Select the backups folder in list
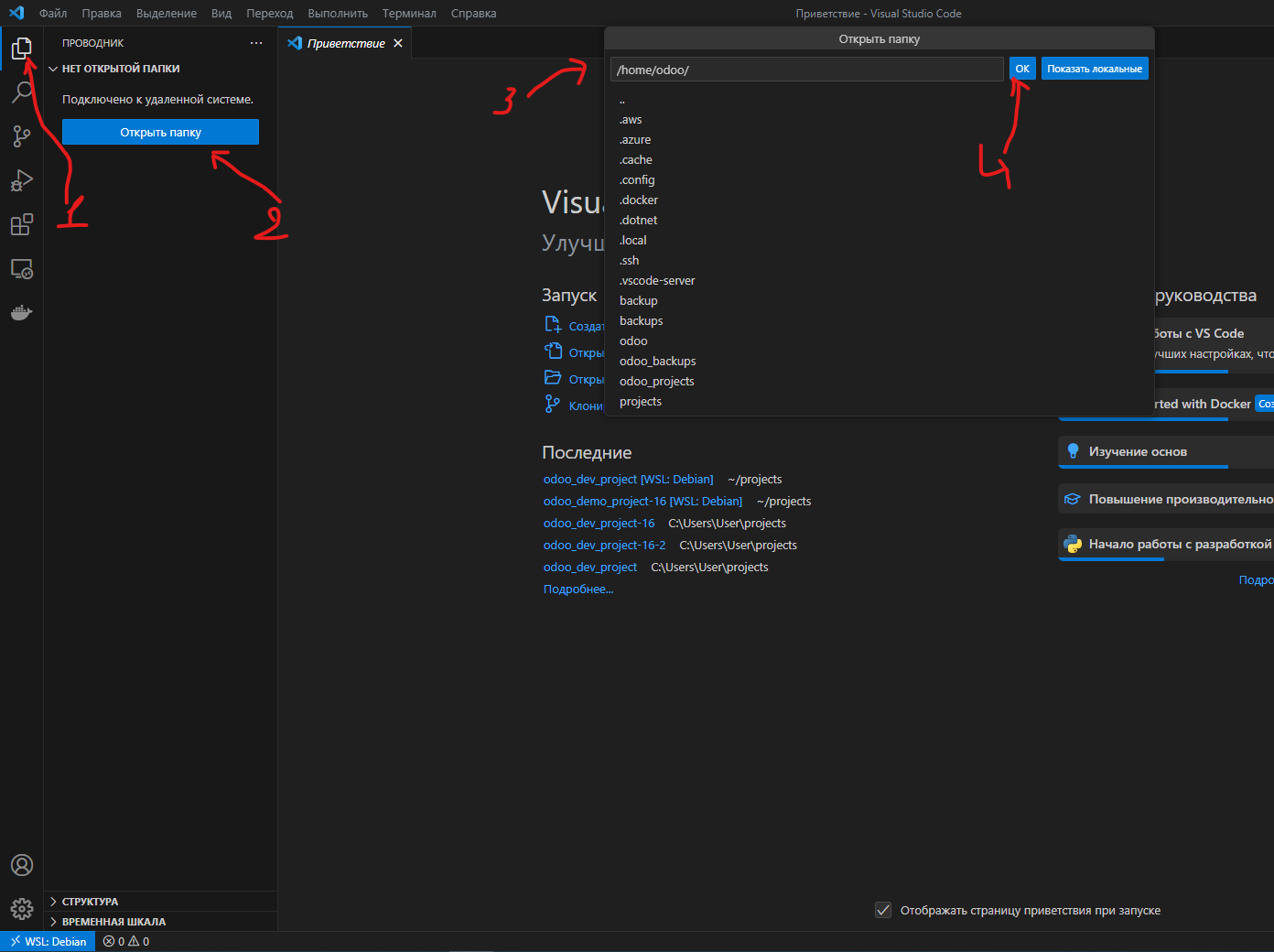Screen dimensions: 1274x952 880,321
